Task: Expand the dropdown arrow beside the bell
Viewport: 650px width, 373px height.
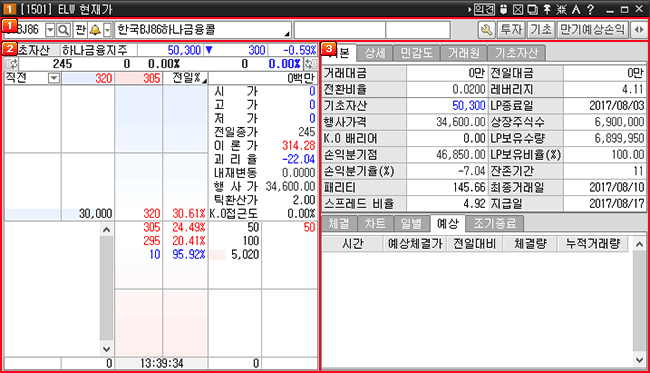Action: (107, 30)
